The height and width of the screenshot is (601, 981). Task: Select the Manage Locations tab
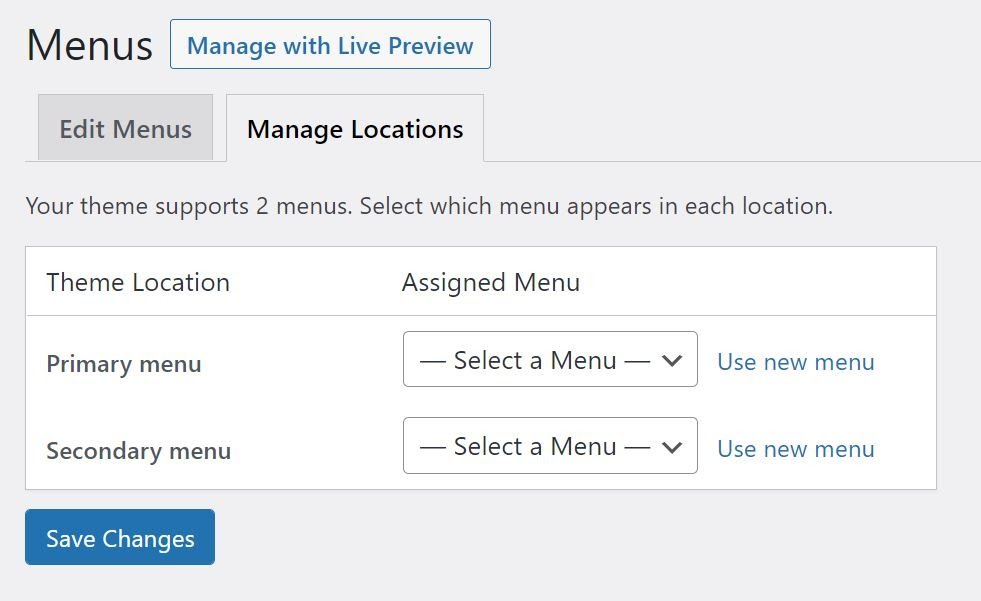355,128
